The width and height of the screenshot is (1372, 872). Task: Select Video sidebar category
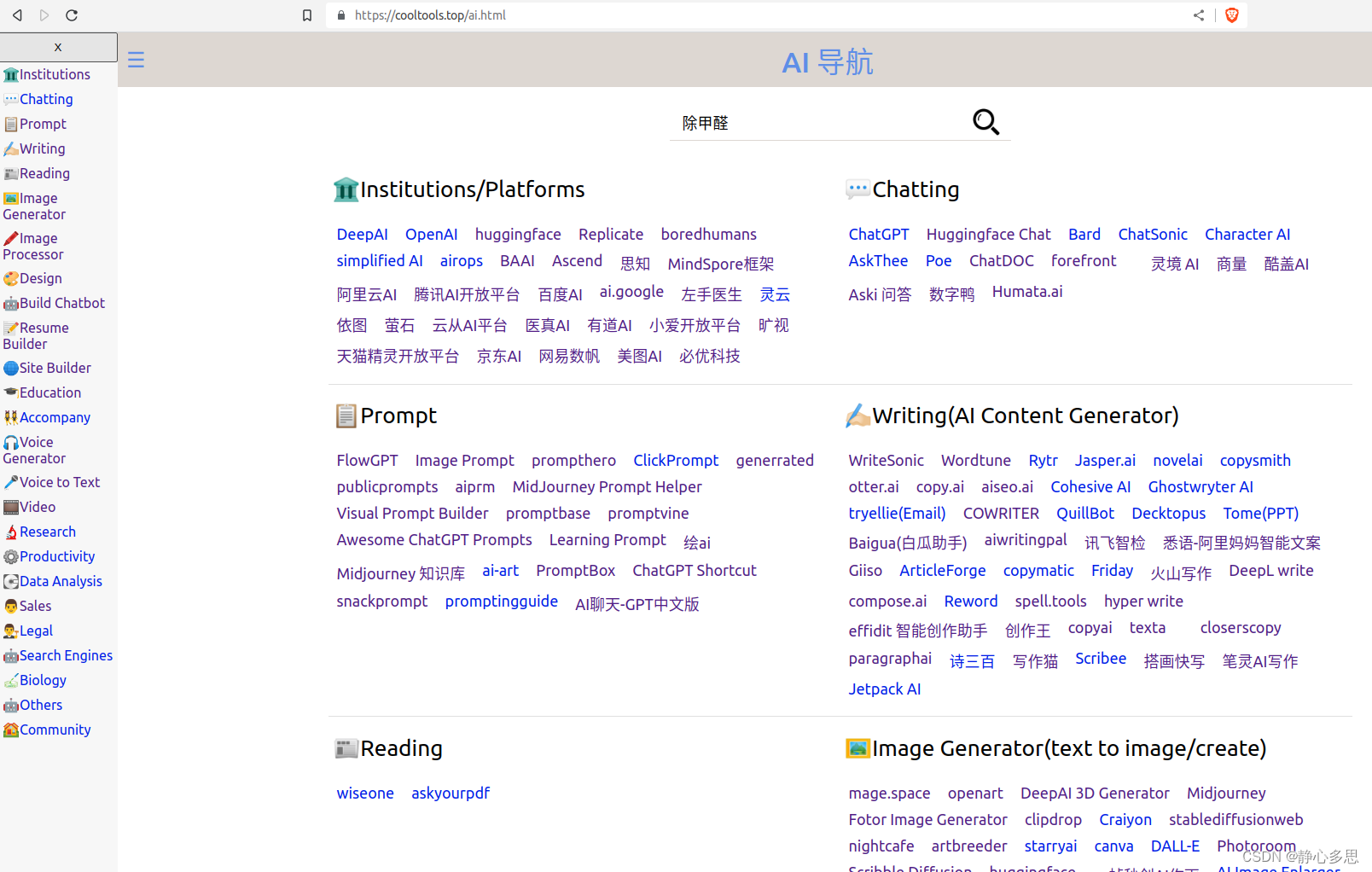[x=30, y=507]
